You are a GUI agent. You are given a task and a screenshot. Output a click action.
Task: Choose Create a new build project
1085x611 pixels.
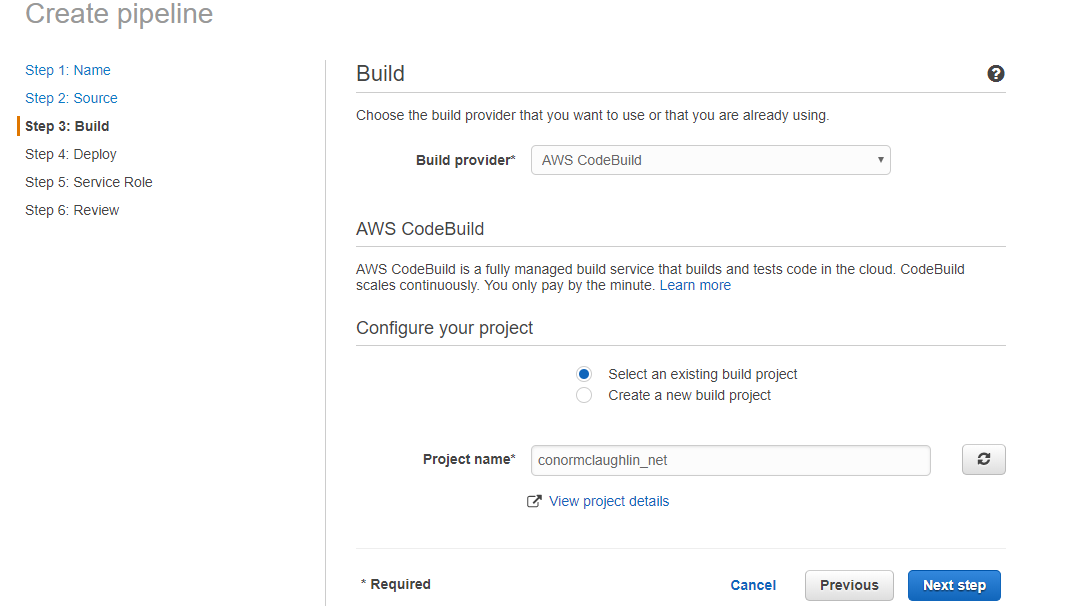pos(584,395)
